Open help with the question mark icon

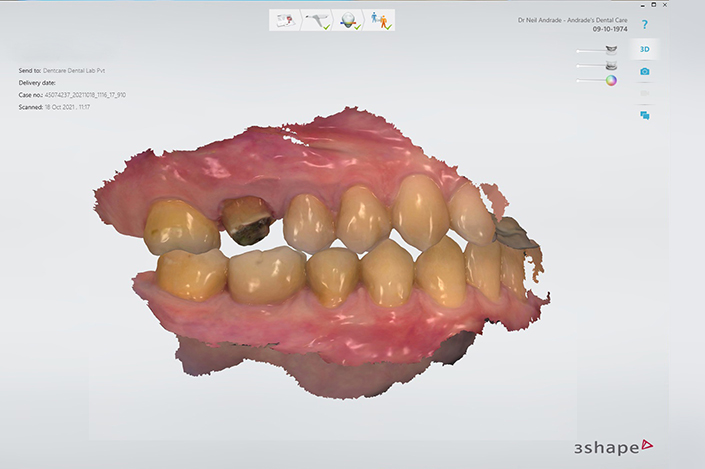pyautogui.click(x=645, y=24)
